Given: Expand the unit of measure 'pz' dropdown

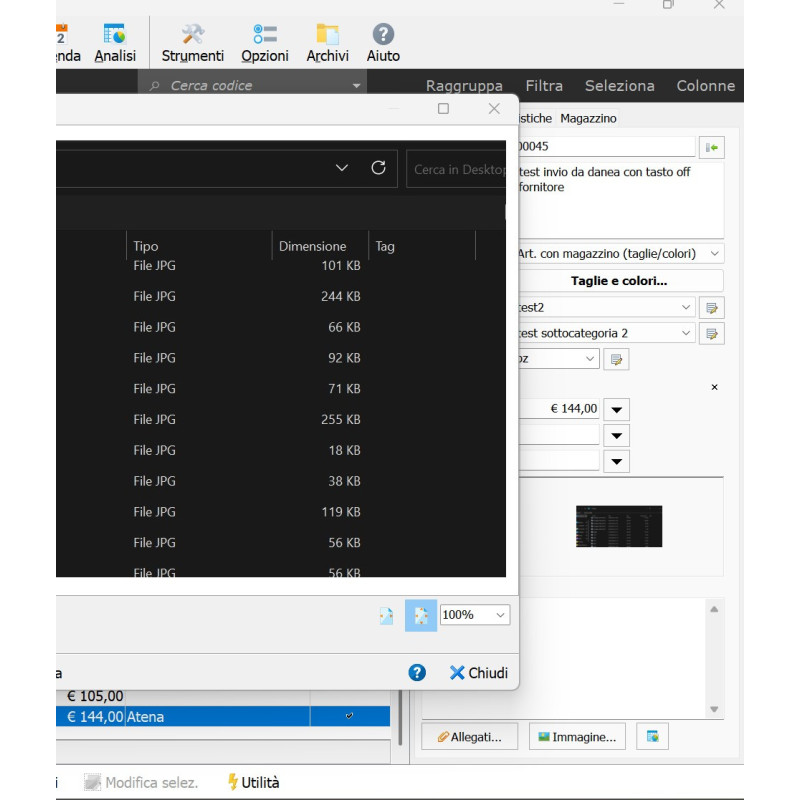Looking at the screenshot, I should point(590,359).
